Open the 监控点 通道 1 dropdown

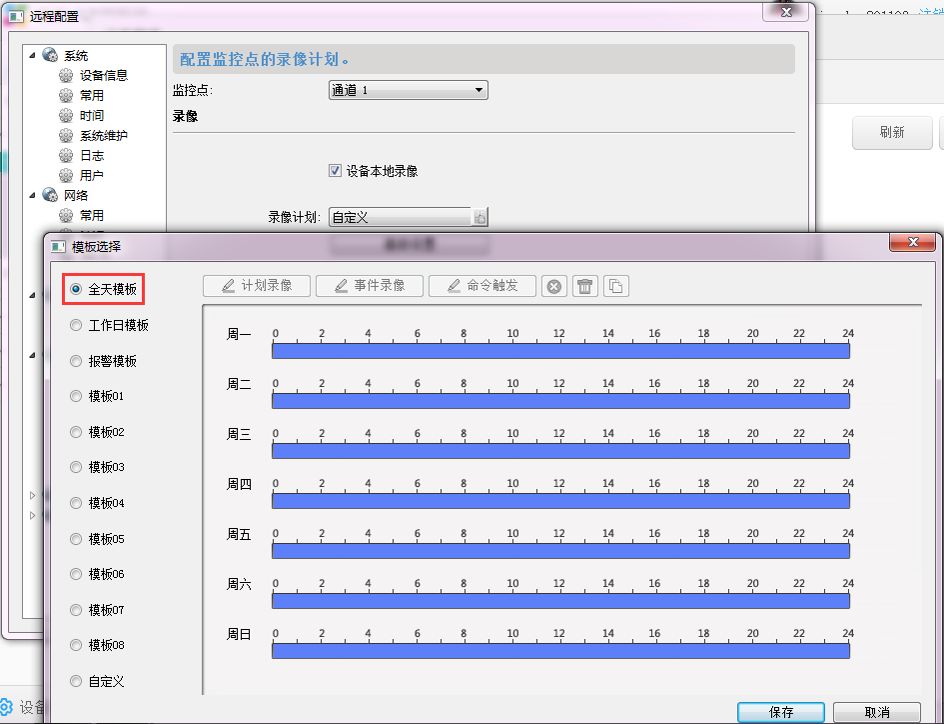408,90
